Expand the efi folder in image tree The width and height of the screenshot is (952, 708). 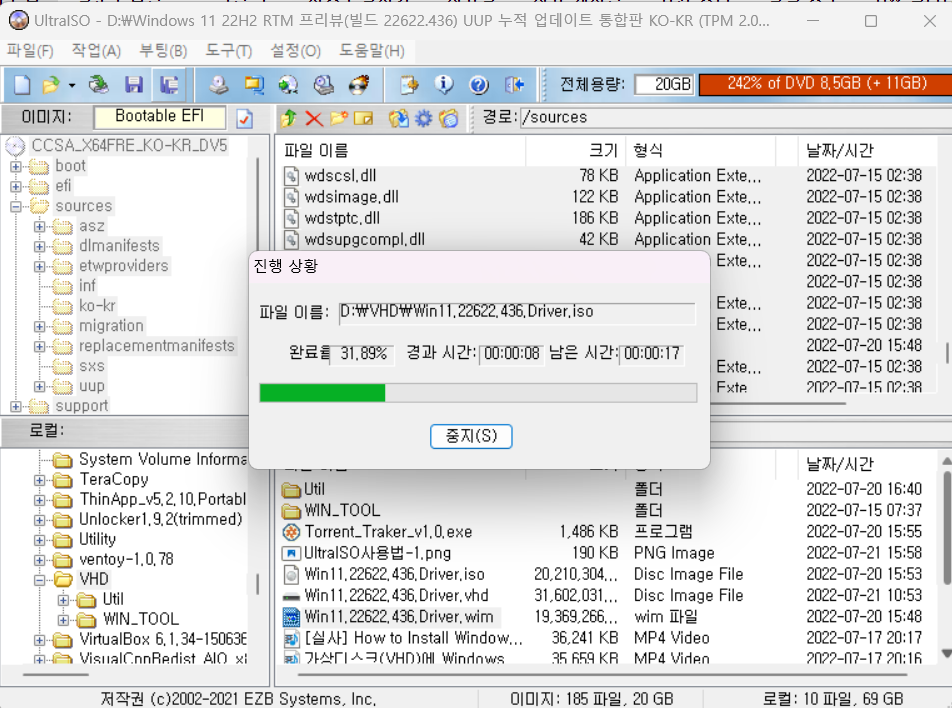click(16, 186)
